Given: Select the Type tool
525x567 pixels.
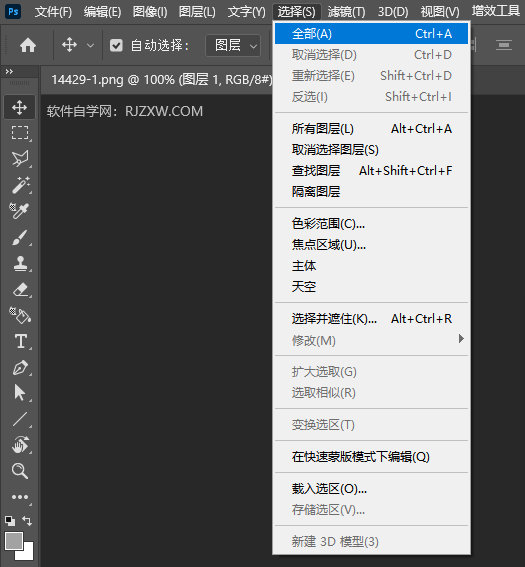Looking at the screenshot, I should tap(21, 341).
